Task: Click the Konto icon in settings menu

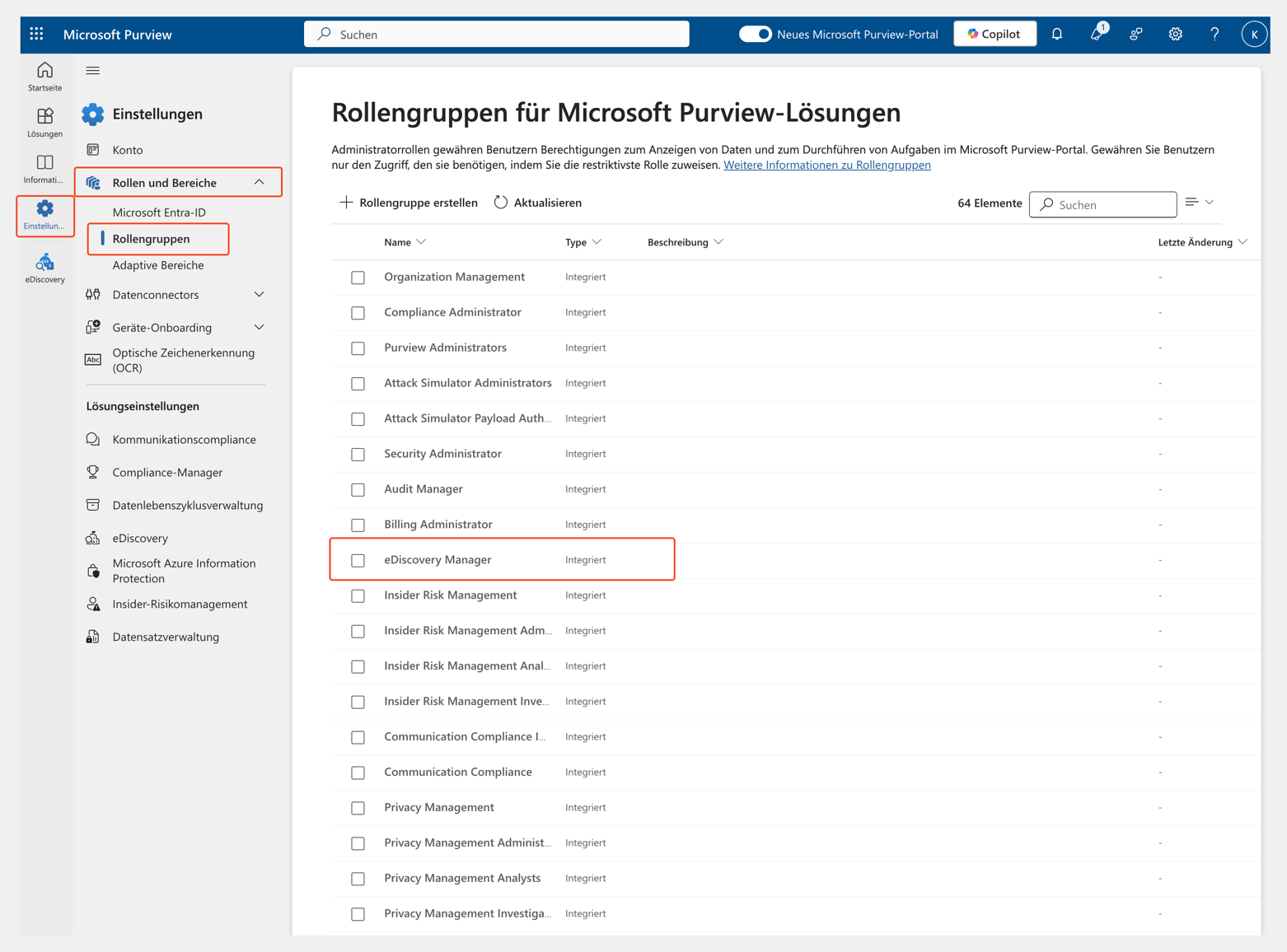Action: coord(93,150)
